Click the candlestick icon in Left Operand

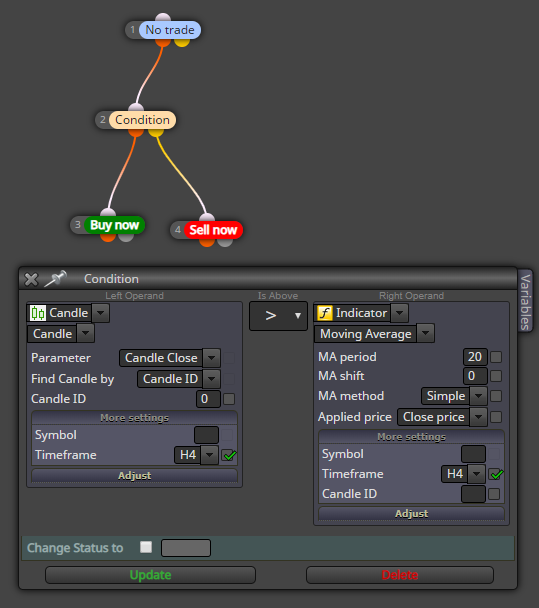click(38, 313)
